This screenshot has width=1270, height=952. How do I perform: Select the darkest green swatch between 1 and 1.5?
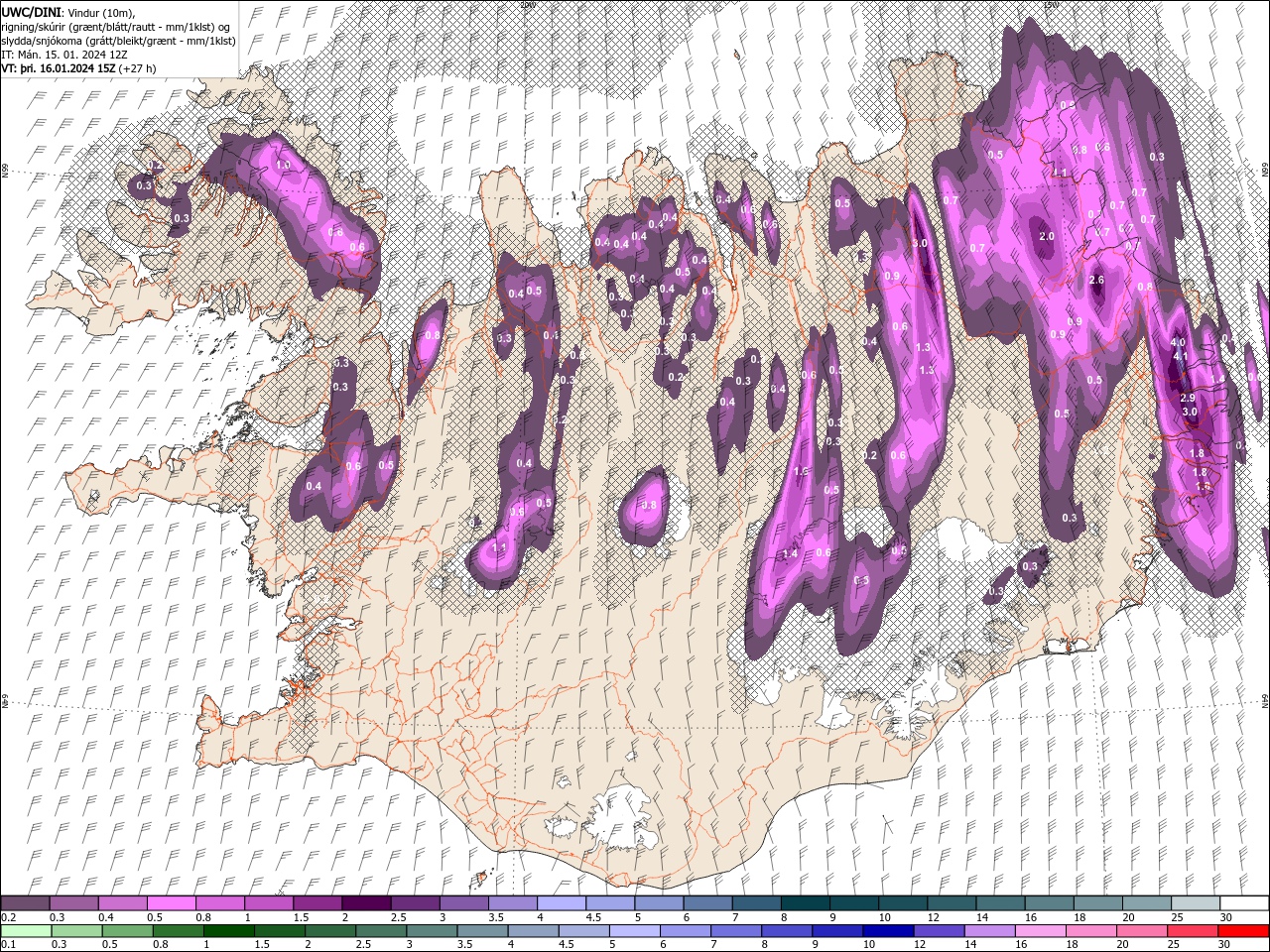pyautogui.click(x=228, y=931)
